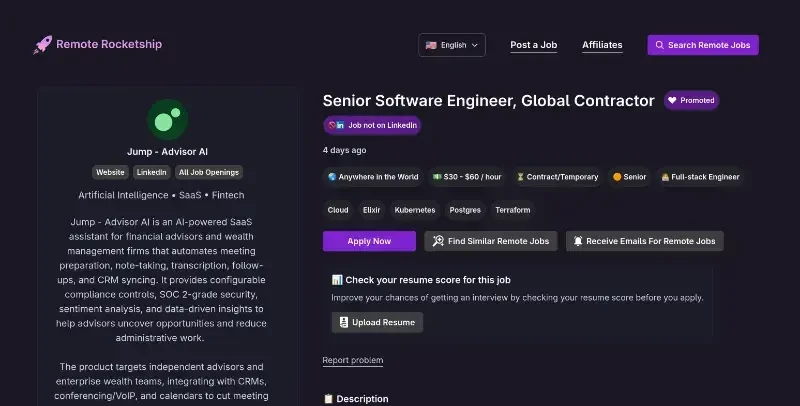Select the $30 - $60 / hour salary tag
This screenshot has width=800, height=406.
467,177
